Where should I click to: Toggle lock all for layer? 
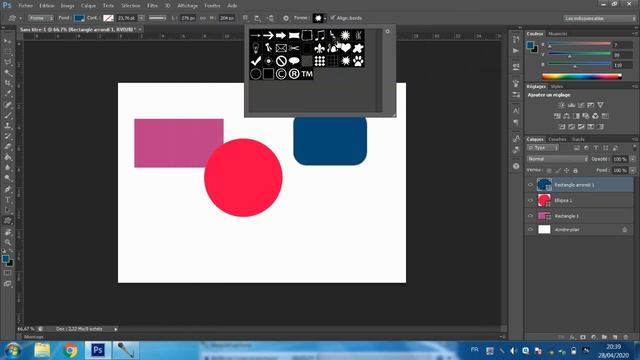[576, 170]
